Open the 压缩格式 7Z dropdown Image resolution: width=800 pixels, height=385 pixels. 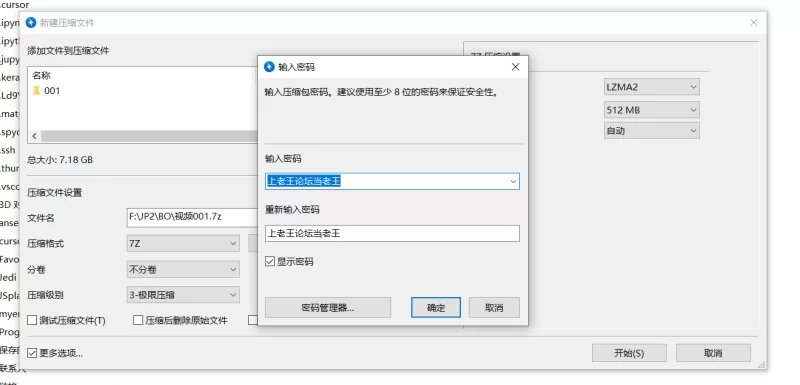pos(183,244)
